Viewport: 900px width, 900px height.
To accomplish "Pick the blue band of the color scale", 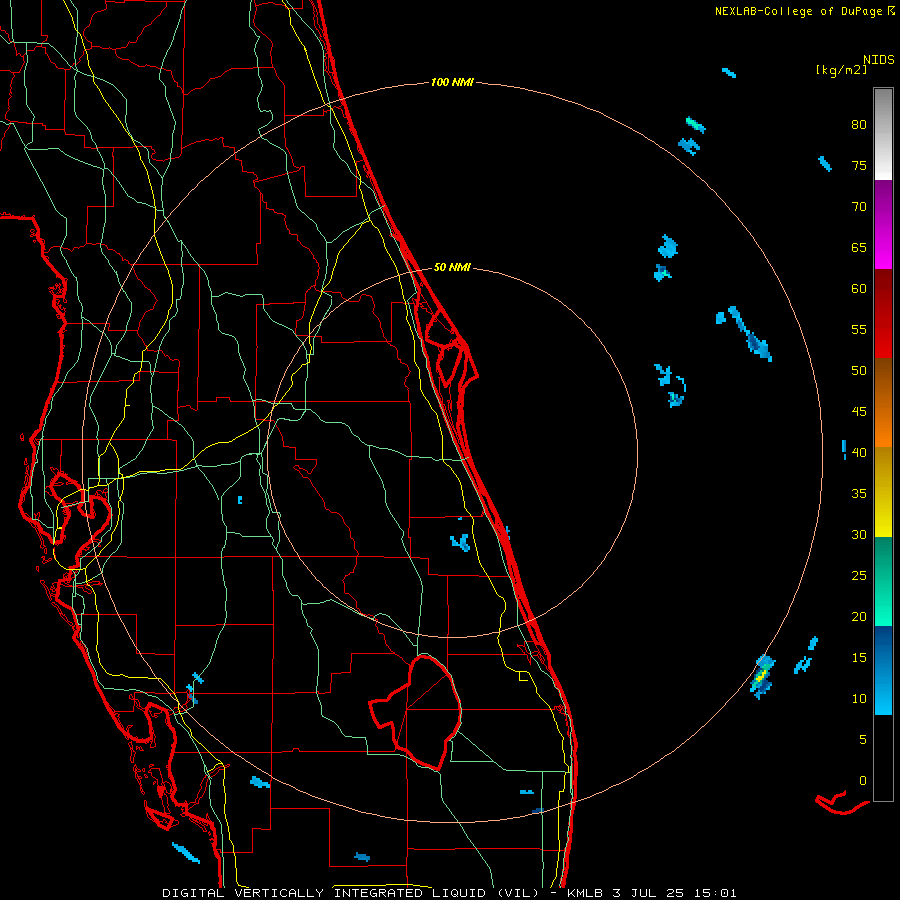I will point(883,670).
